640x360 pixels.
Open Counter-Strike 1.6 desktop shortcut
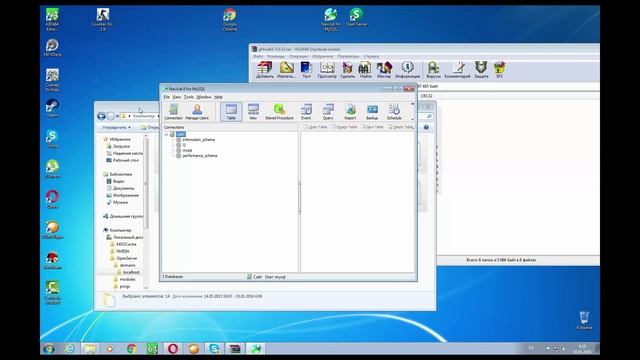(x=103, y=19)
